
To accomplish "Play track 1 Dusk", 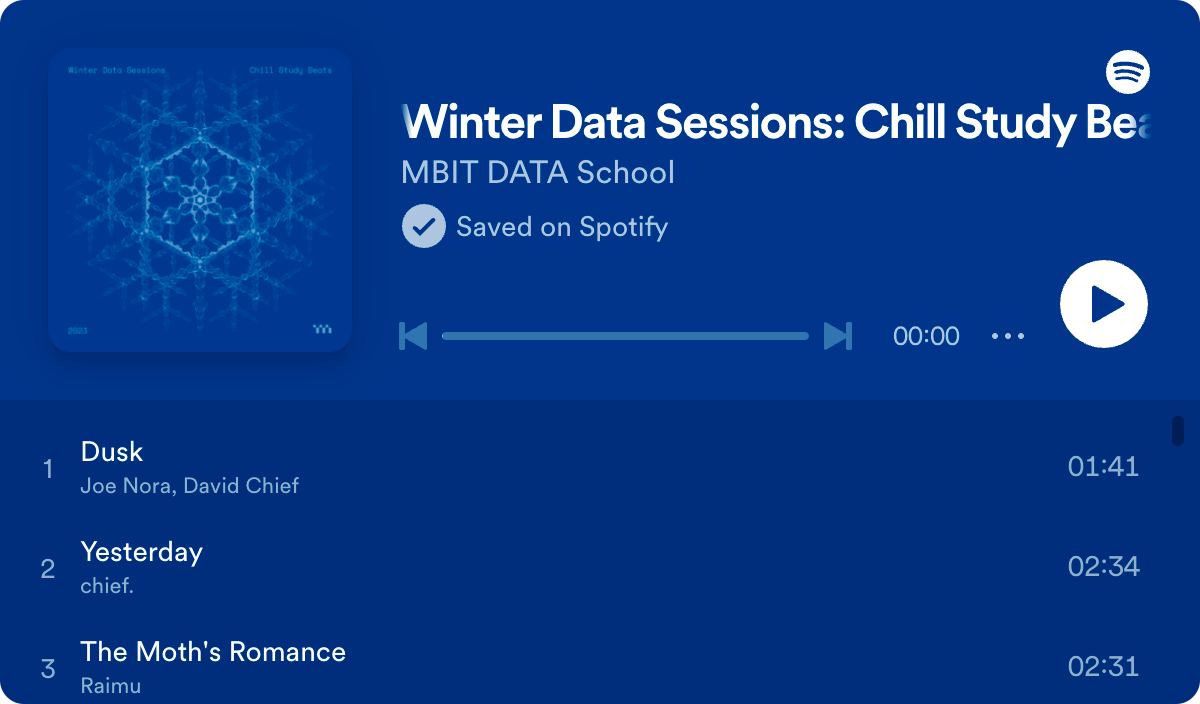I will [600, 467].
